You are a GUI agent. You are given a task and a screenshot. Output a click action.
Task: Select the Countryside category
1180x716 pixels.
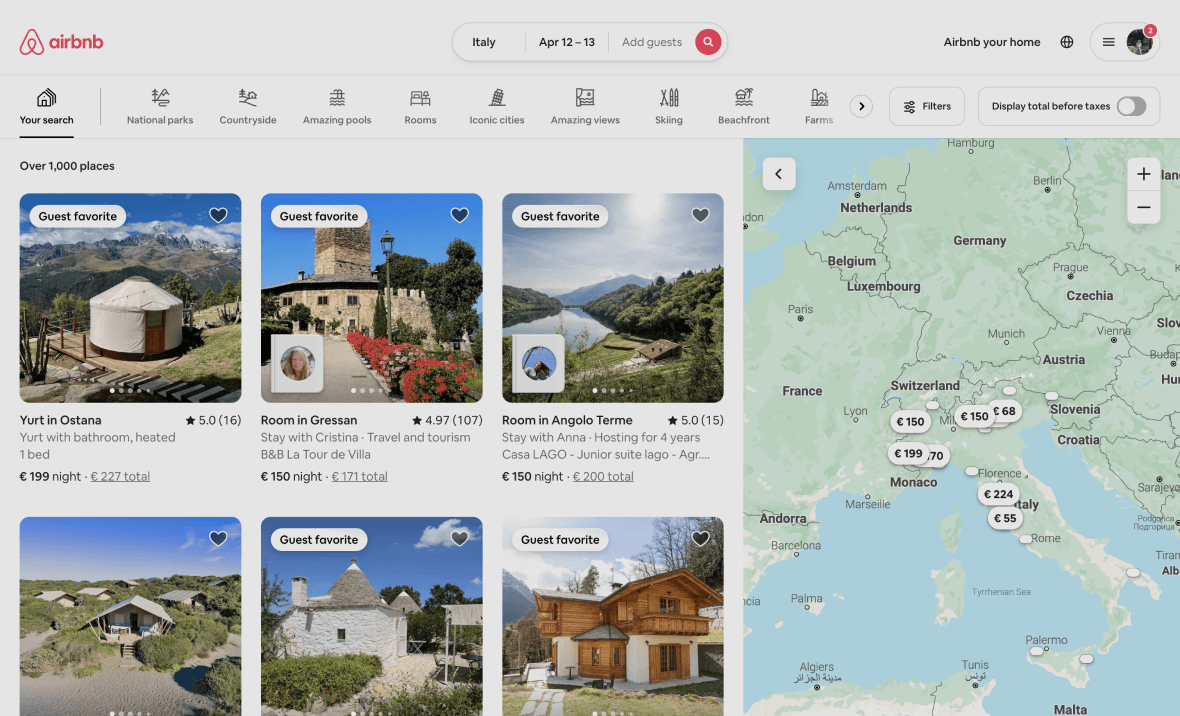pos(248,106)
